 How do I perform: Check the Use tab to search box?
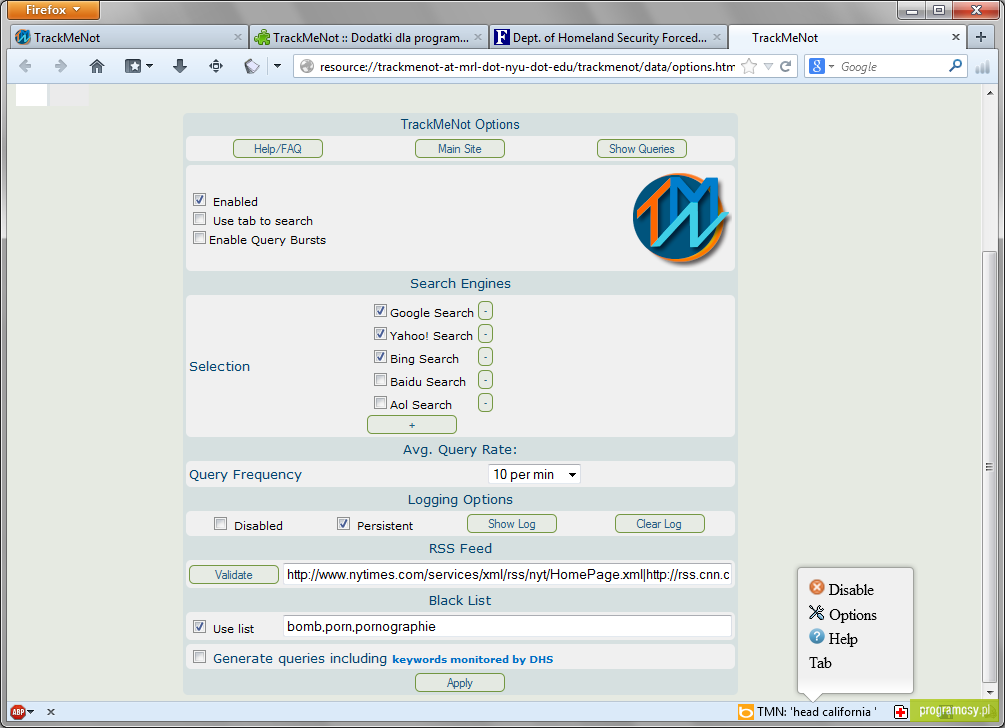coord(199,219)
